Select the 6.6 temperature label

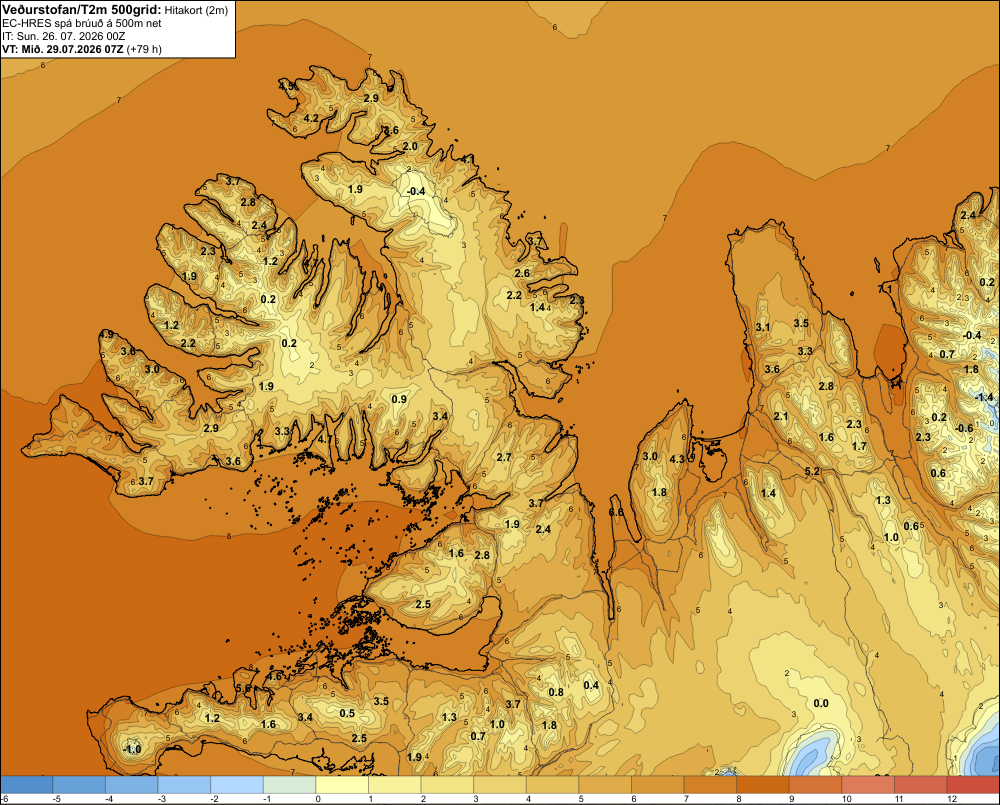coord(616,512)
